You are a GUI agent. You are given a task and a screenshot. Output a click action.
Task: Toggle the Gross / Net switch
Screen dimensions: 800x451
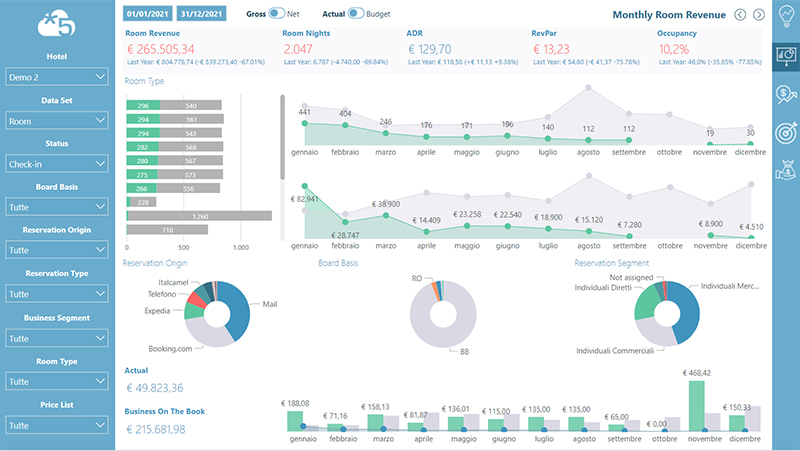(277, 13)
